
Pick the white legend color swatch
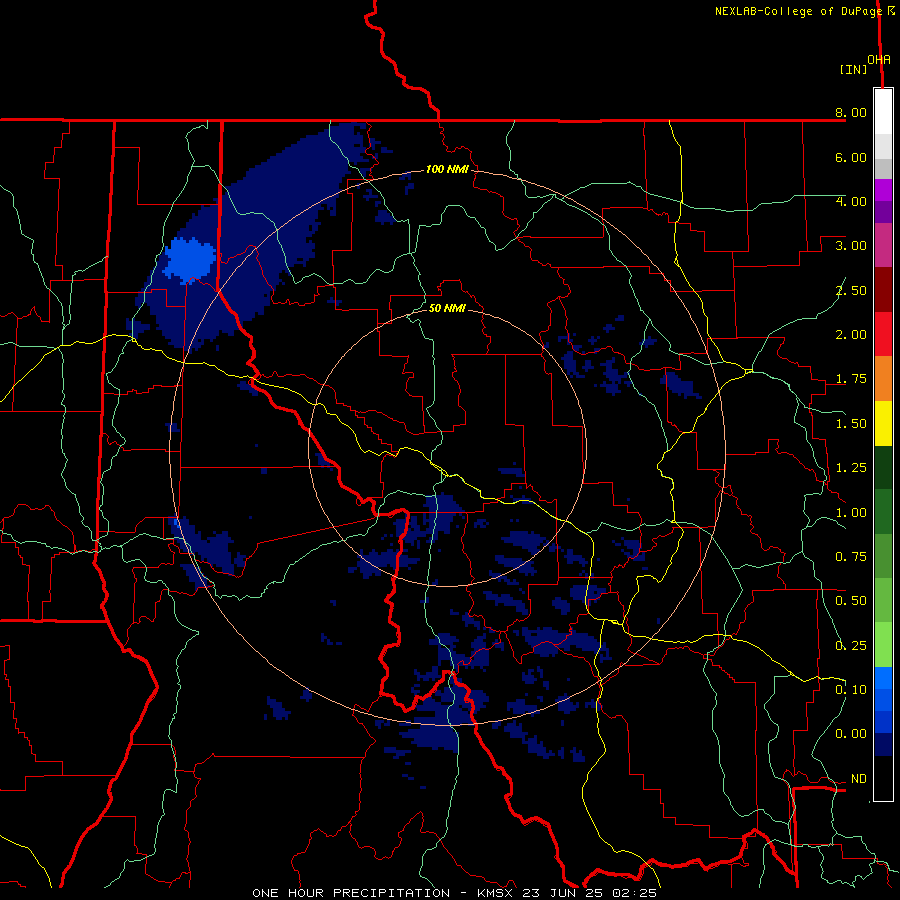point(883,112)
